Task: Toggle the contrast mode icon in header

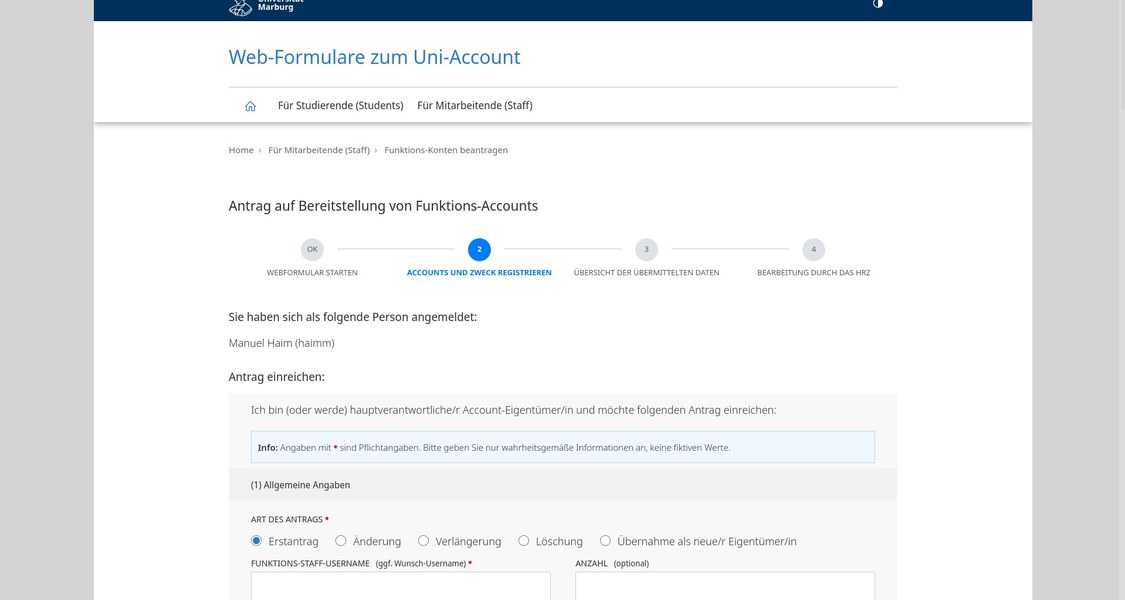Action: pos(877,4)
